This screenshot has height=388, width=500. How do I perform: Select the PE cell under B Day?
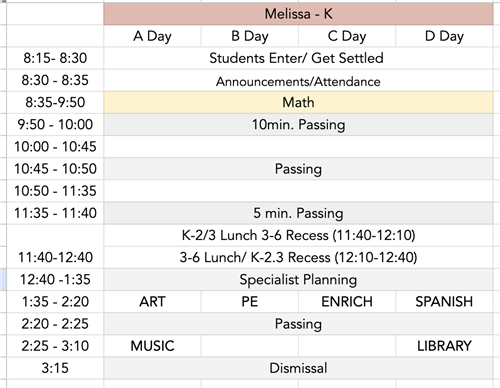pos(250,302)
